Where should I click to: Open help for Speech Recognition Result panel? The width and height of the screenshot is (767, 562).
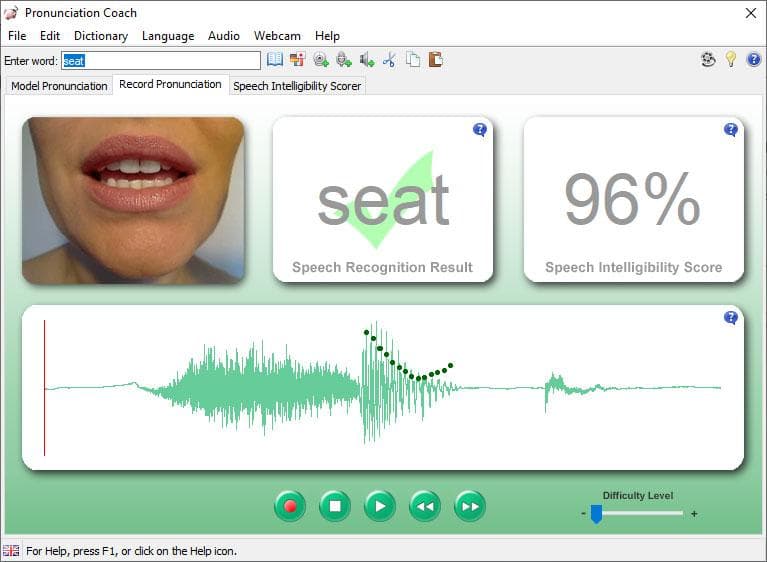coord(480,130)
